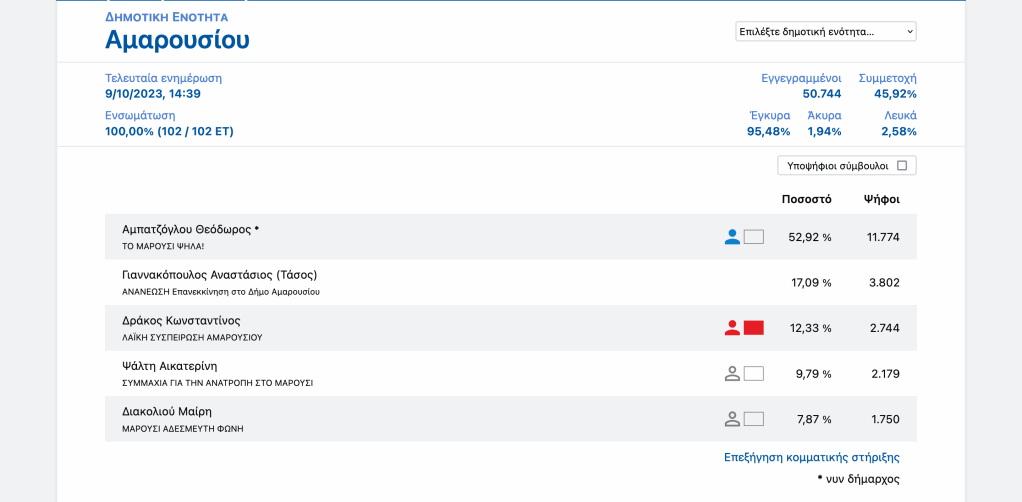
Task: Click red person icon beside Δράκος Κωνσταντίνος
Action: click(732, 328)
